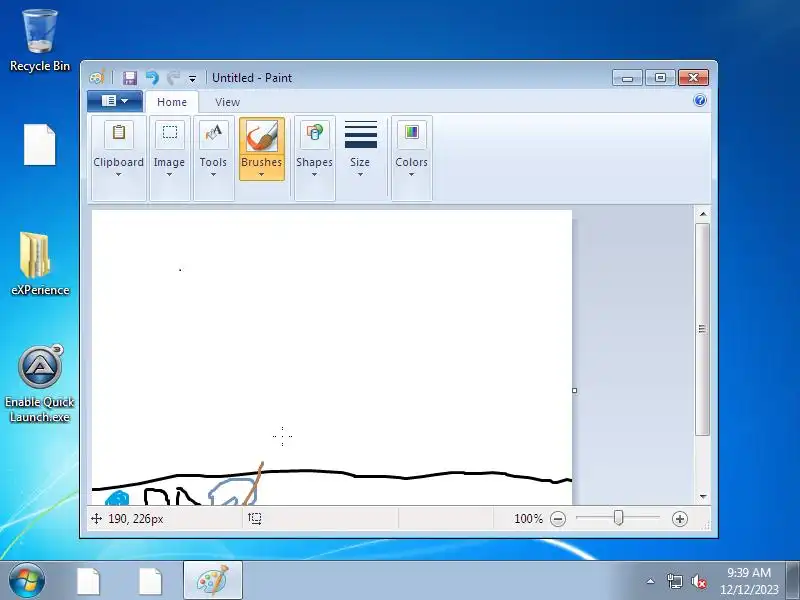Show hidden tray icons arrow
The image size is (800, 600).
[651, 581]
